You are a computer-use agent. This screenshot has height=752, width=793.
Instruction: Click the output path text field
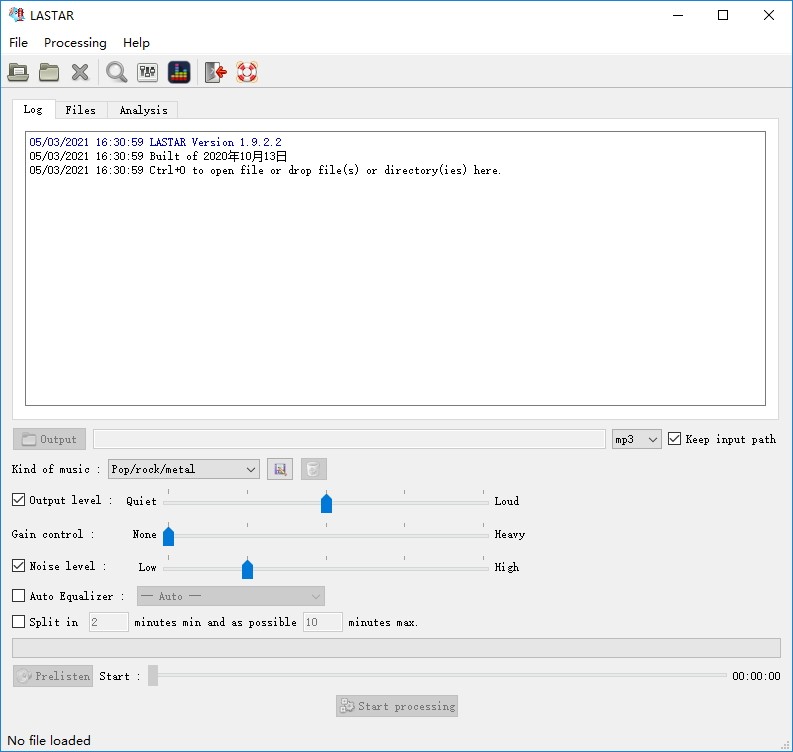(x=349, y=439)
